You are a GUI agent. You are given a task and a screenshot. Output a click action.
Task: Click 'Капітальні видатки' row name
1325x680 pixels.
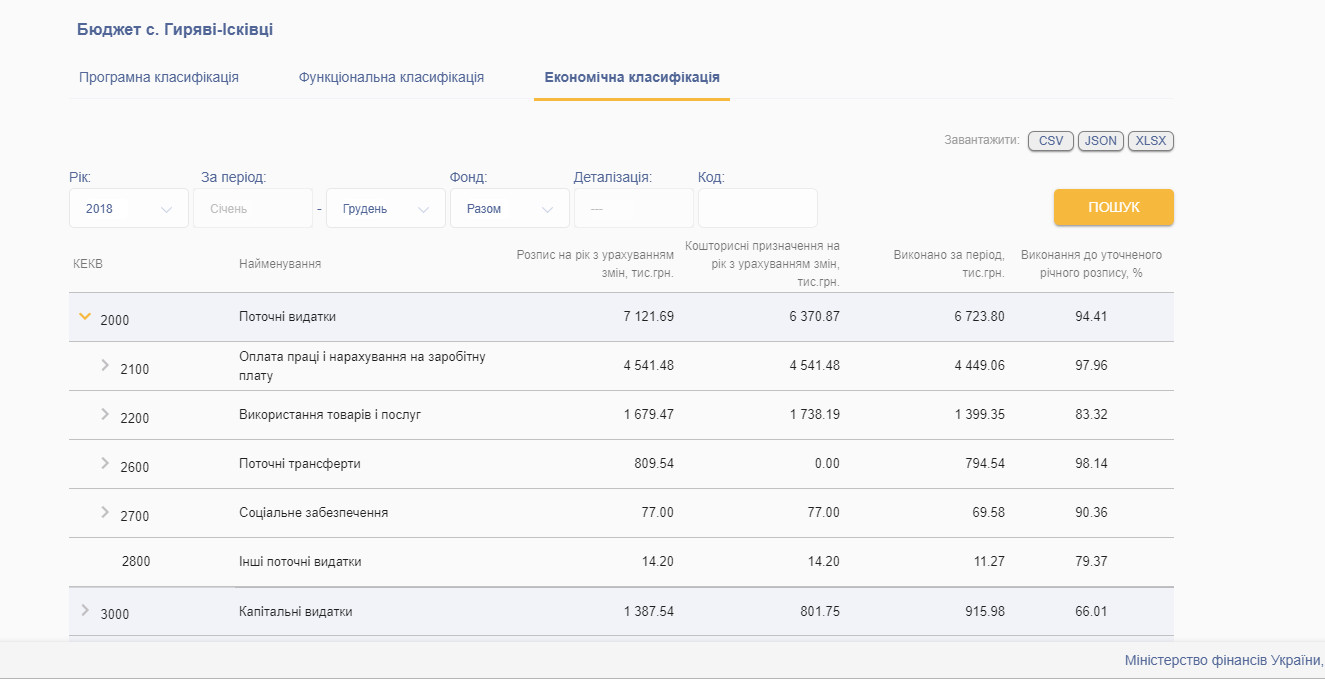coord(296,612)
